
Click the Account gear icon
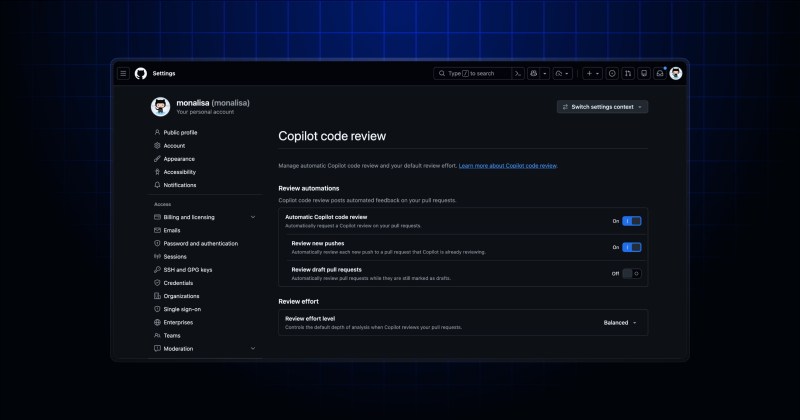click(157, 145)
